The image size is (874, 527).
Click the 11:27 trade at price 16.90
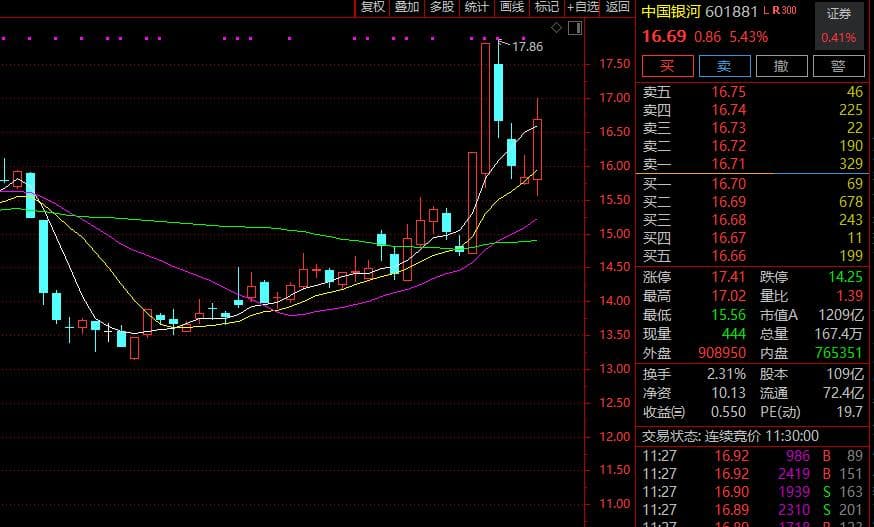click(752, 492)
